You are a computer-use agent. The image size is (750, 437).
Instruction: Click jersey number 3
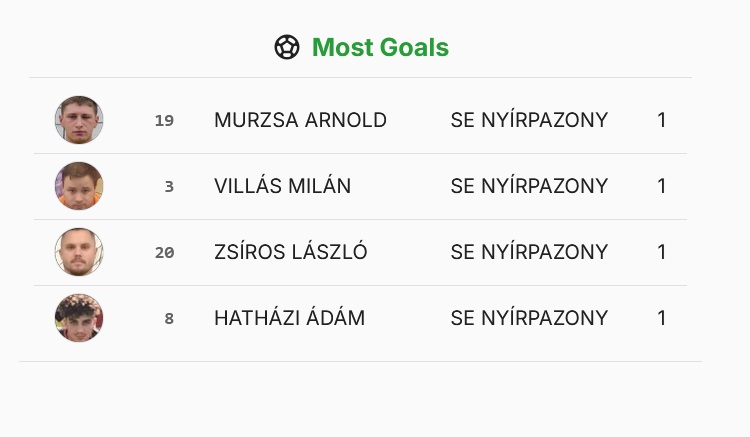point(169,186)
